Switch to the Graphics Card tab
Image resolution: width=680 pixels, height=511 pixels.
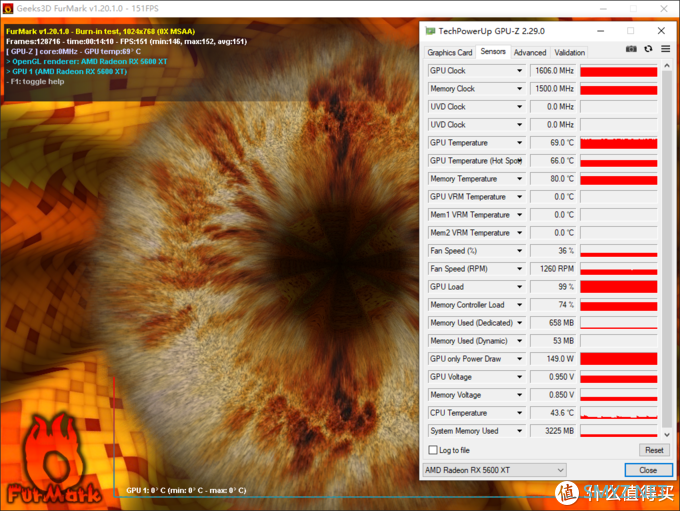click(x=449, y=52)
